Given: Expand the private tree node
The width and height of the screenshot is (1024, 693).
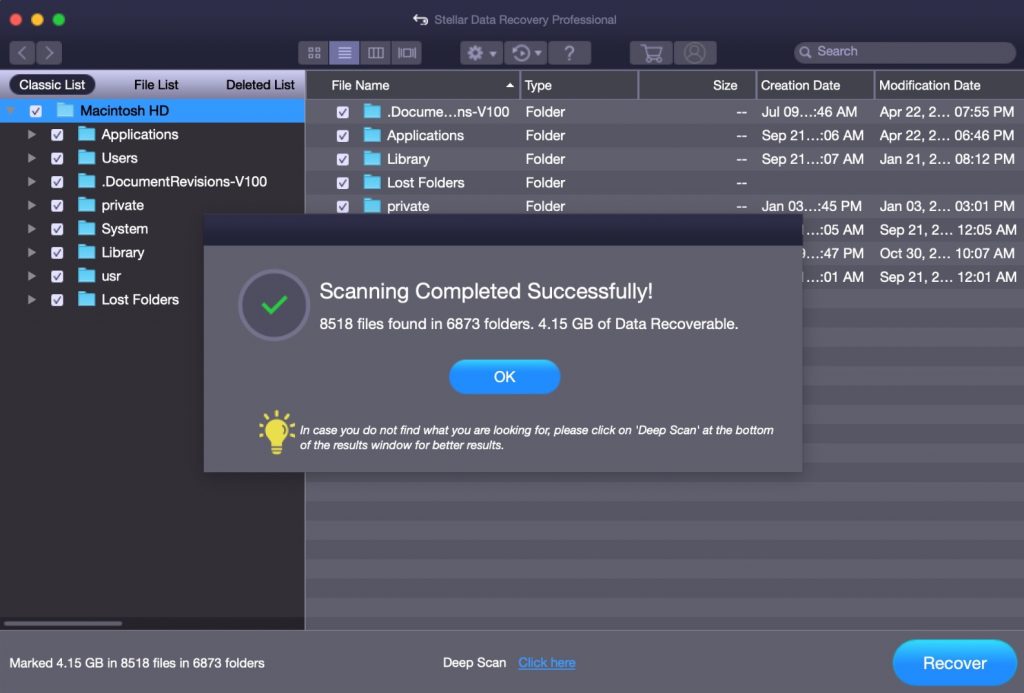Looking at the screenshot, I should coord(31,205).
